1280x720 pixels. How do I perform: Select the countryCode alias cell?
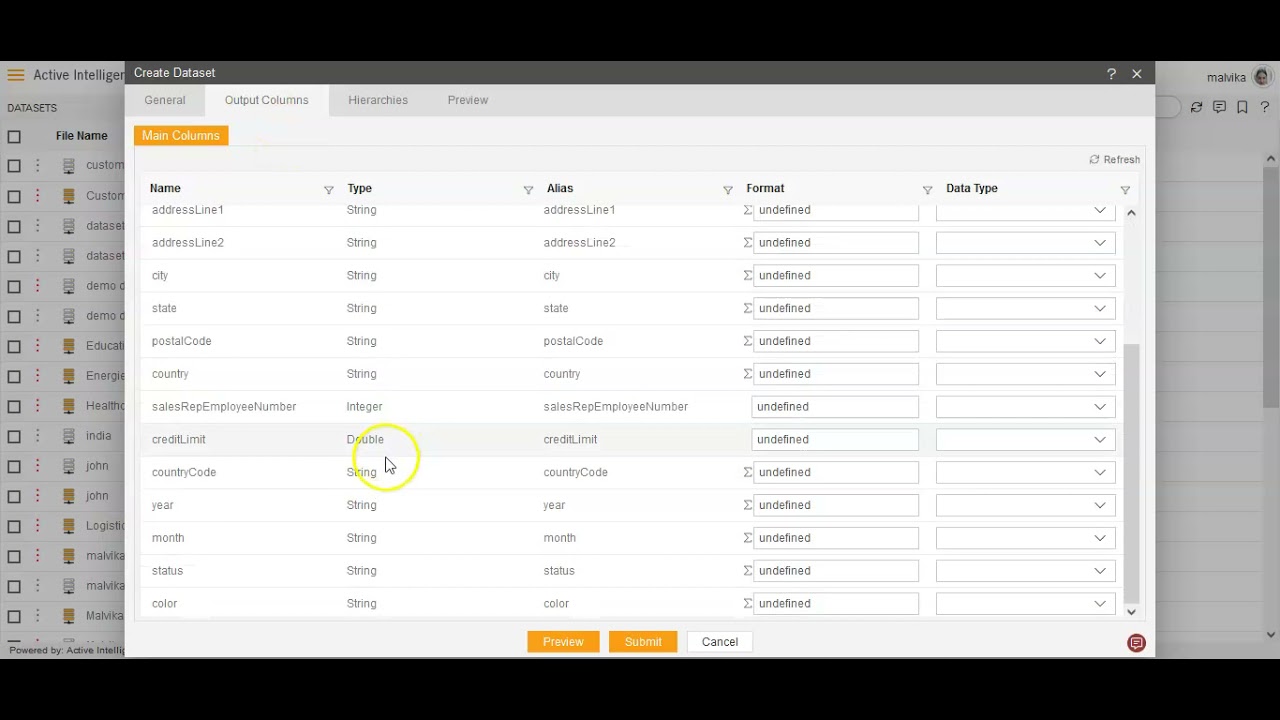(576, 472)
